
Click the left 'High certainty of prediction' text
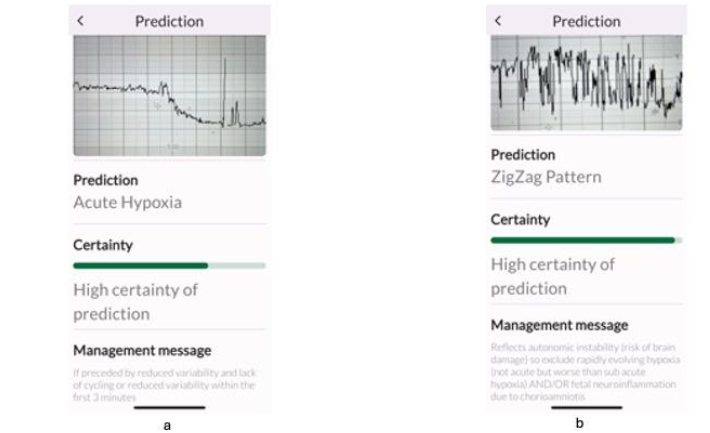tap(135, 301)
